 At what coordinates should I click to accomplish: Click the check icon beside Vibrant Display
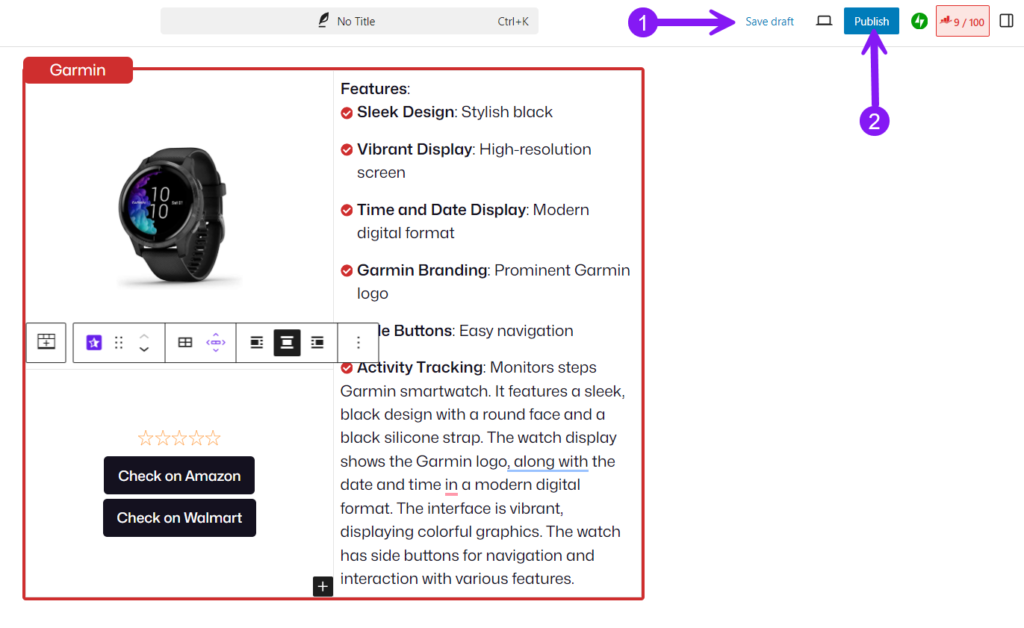[x=347, y=150]
